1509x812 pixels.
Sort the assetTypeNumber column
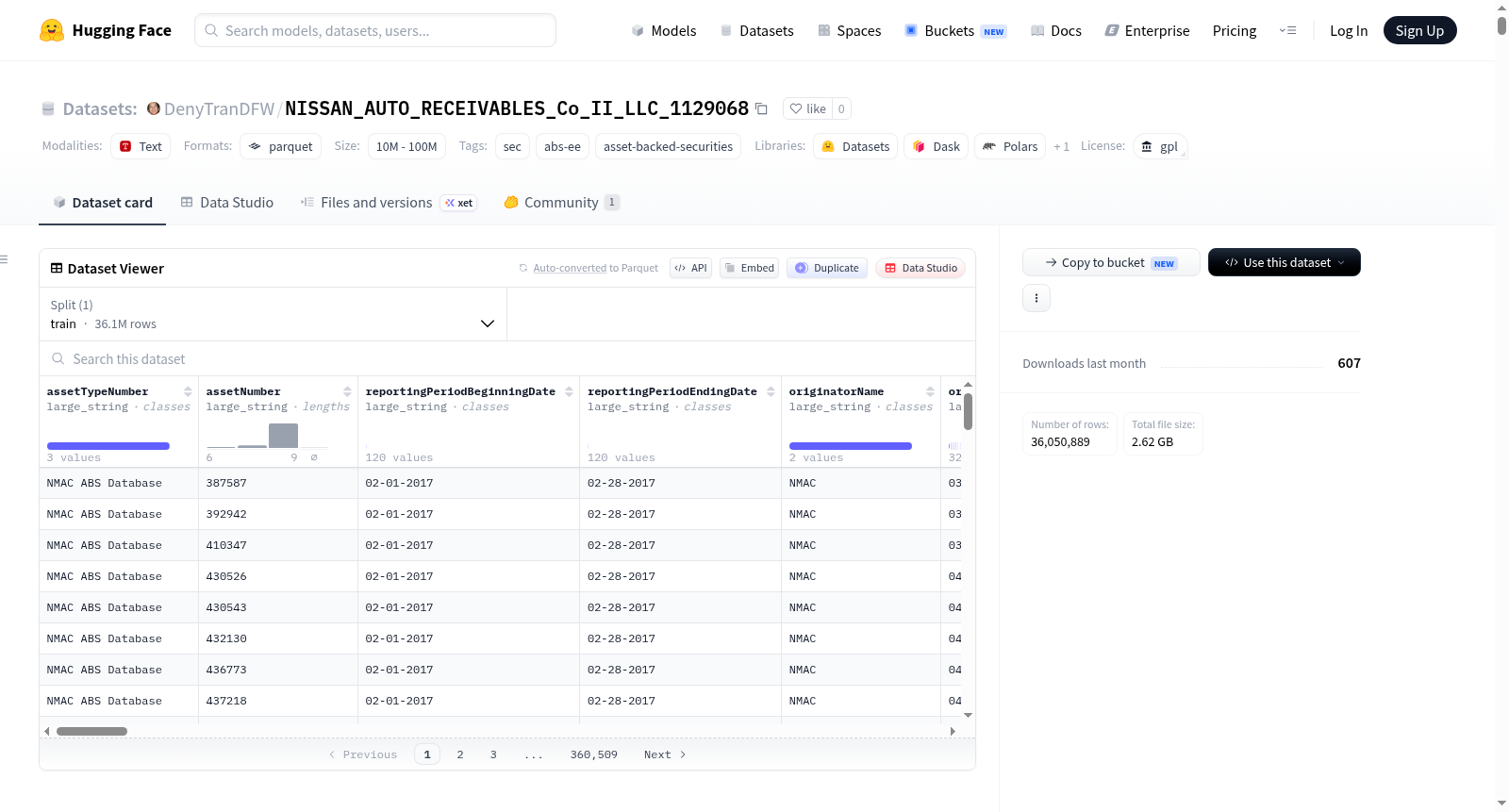point(188,391)
